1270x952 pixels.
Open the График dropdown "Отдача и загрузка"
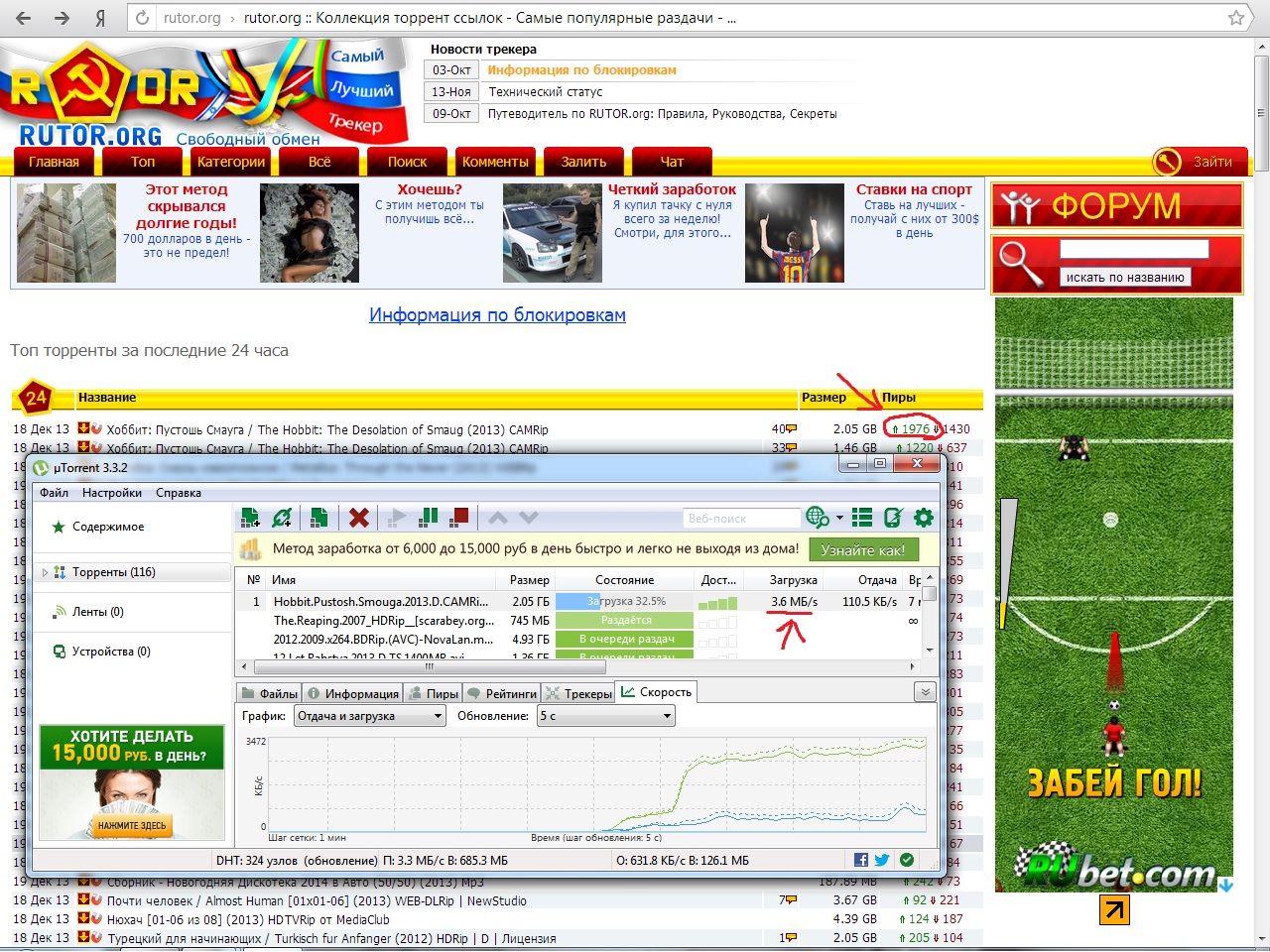[x=369, y=716]
